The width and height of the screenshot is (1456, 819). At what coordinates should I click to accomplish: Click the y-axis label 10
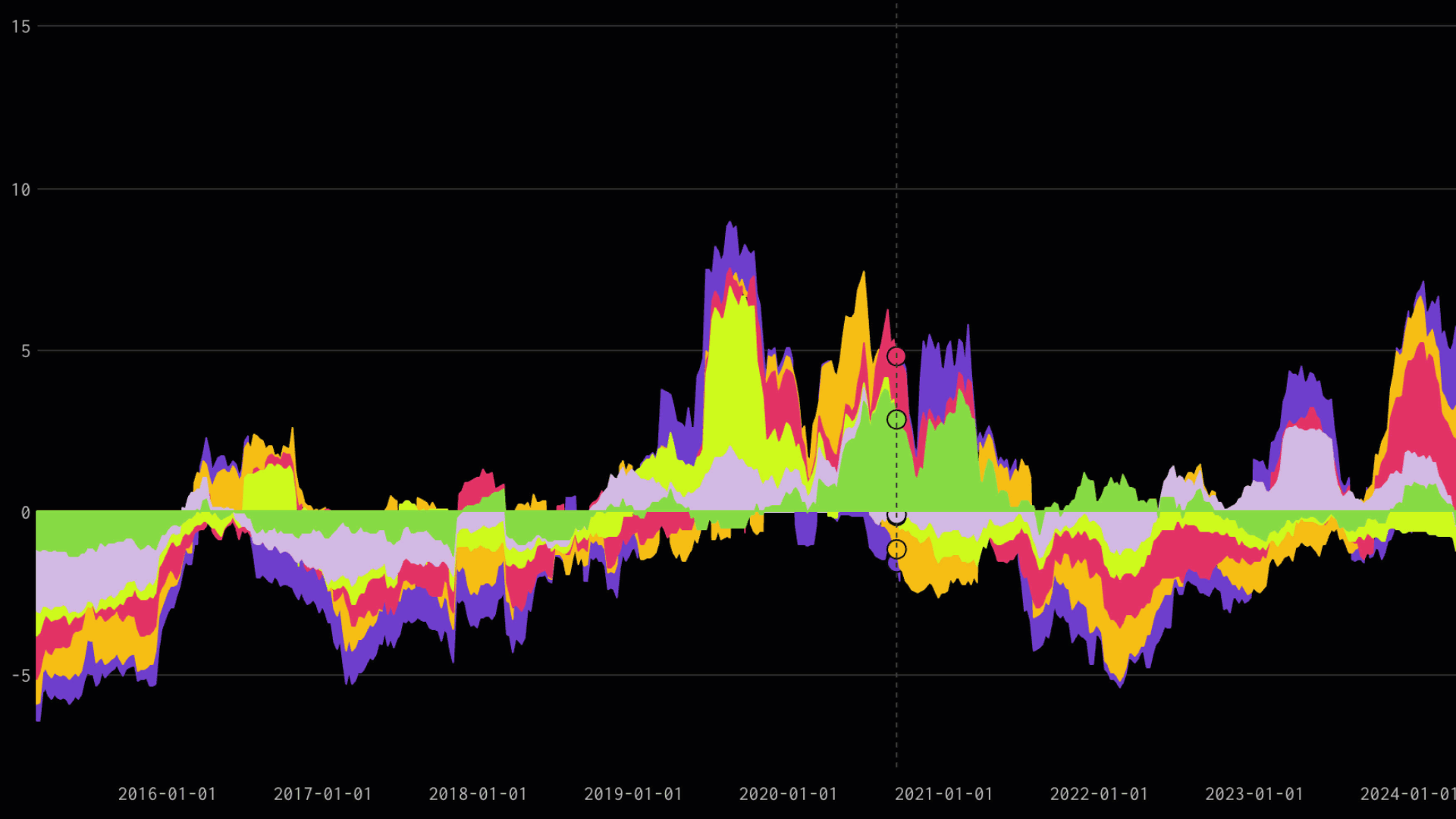point(20,190)
